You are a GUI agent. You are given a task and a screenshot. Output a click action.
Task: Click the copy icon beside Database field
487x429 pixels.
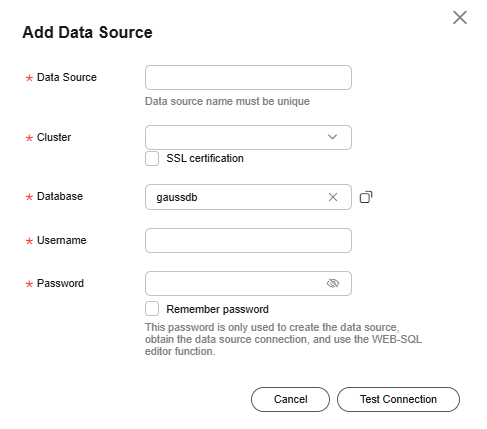[366, 197]
